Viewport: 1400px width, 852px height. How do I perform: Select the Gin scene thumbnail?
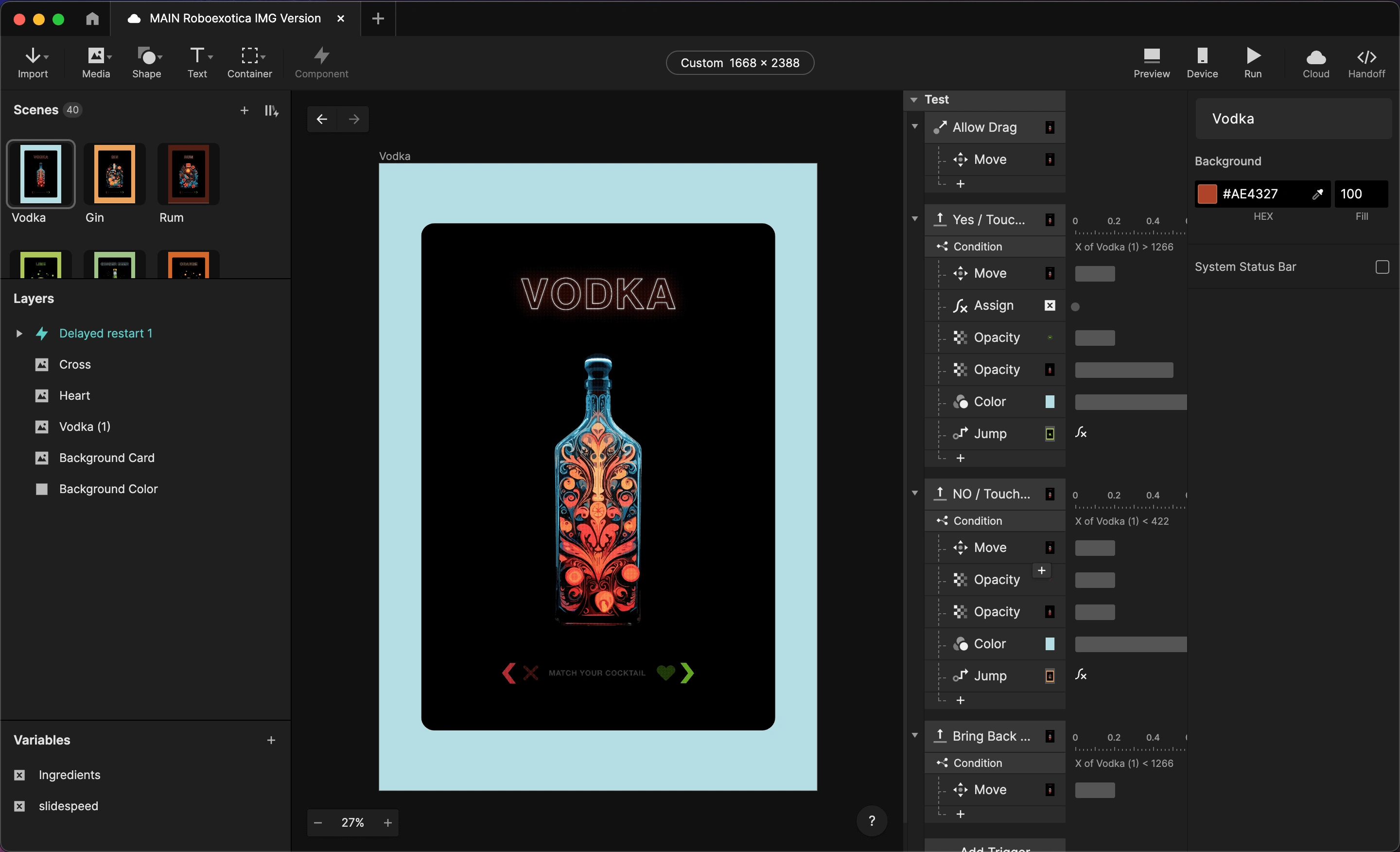coord(114,174)
